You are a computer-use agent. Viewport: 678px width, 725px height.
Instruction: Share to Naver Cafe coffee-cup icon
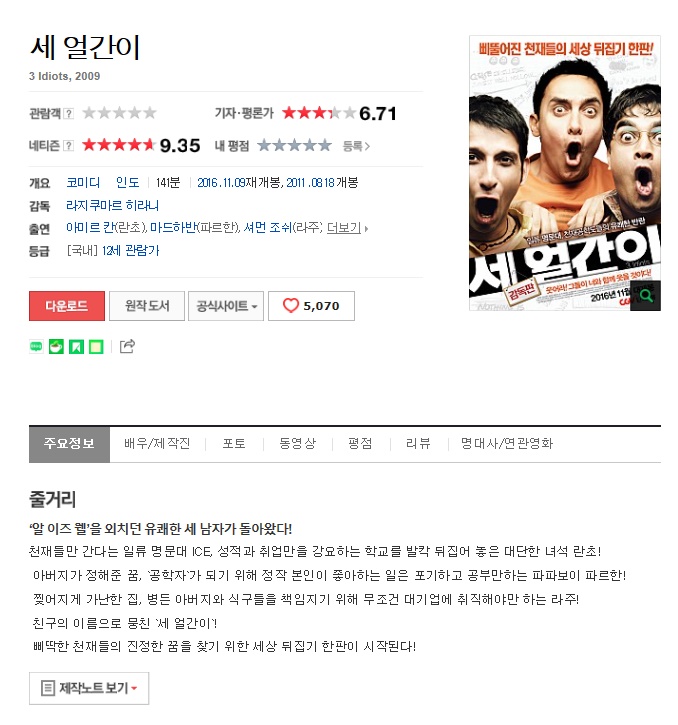tap(56, 346)
